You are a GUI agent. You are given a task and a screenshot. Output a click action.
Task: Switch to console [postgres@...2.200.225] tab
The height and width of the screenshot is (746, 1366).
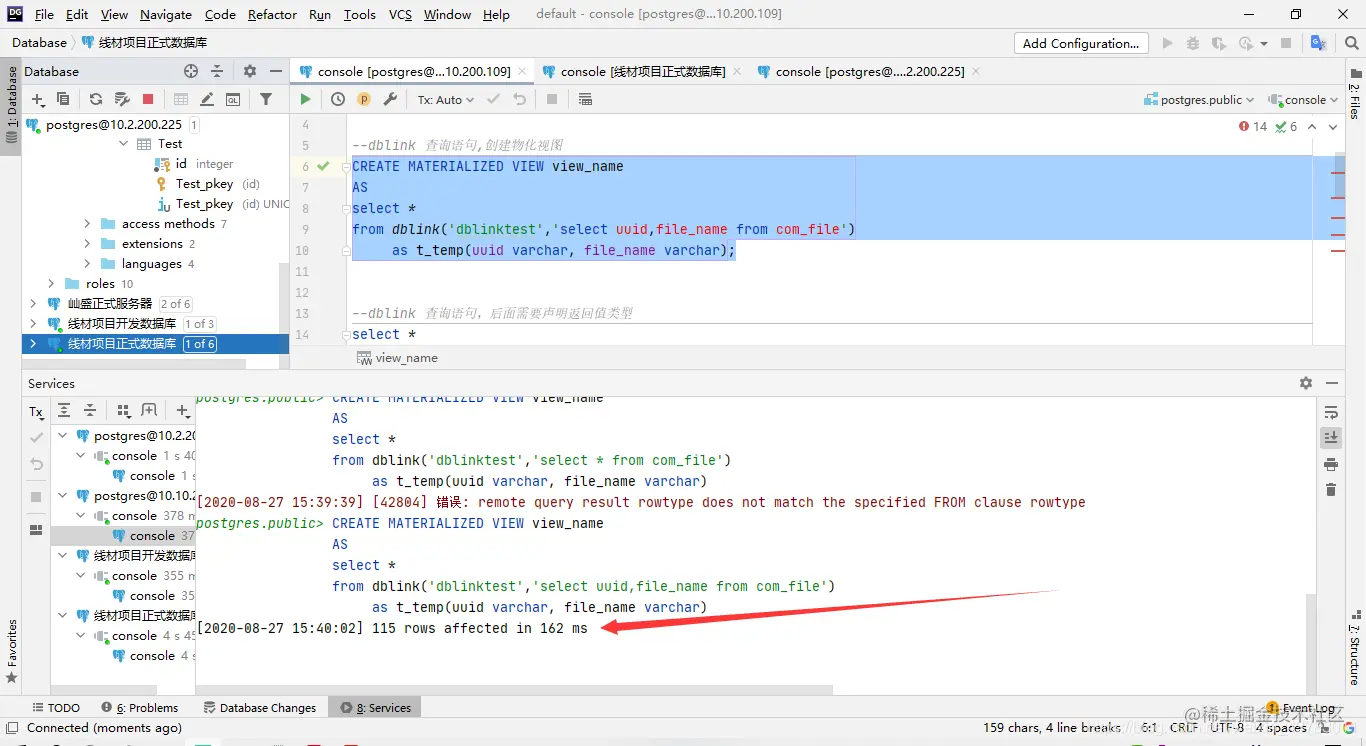tap(870, 71)
